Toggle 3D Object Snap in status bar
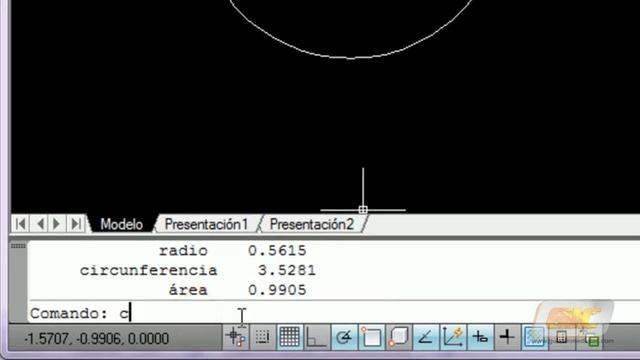Image resolution: width=640 pixels, height=360 pixels. (x=398, y=337)
